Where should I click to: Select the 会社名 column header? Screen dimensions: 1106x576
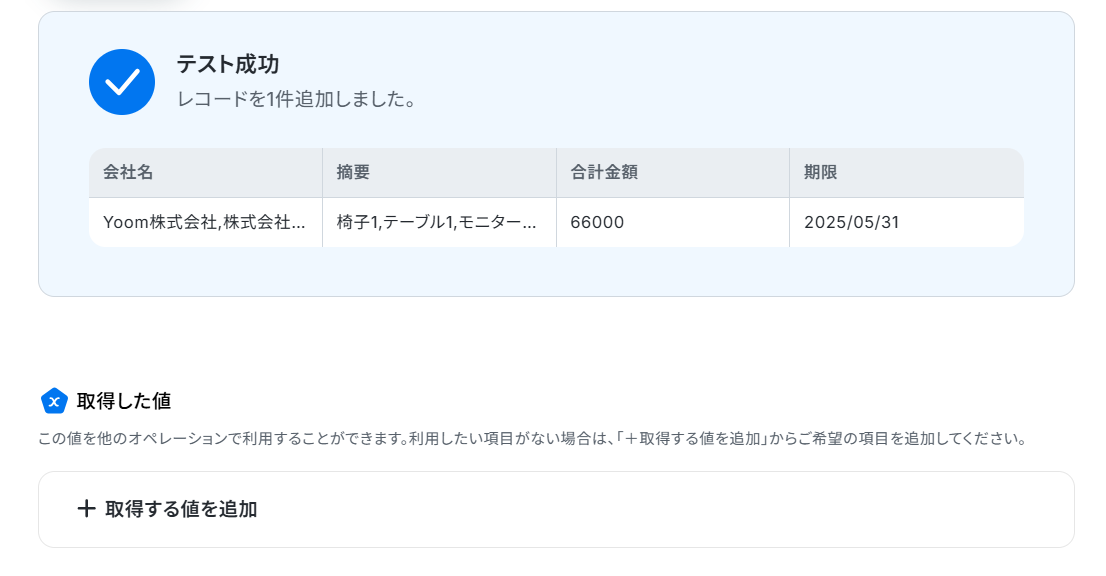tap(205, 173)
